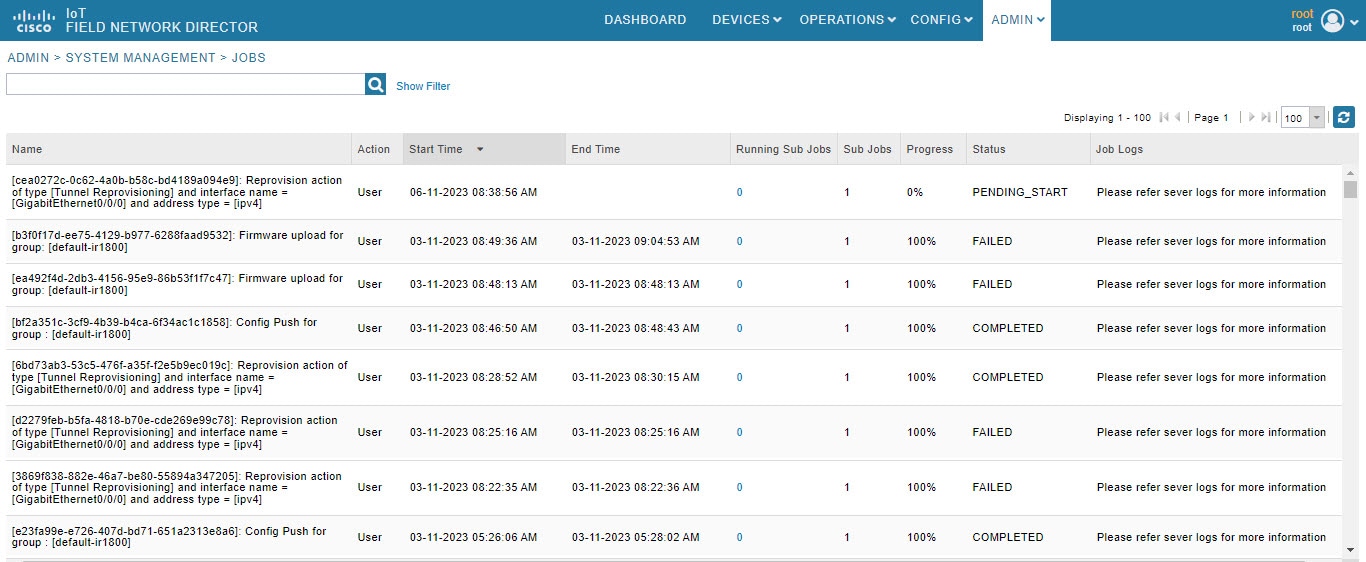Sort by Sub Jobs column header
This screenshot has height=562, width=1366.
[868, 149]
